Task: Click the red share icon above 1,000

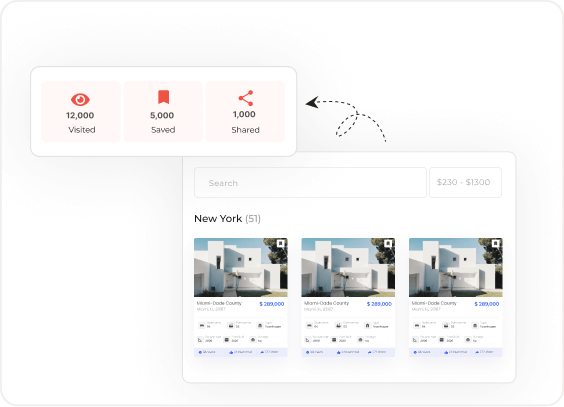Action: [246, 98]
